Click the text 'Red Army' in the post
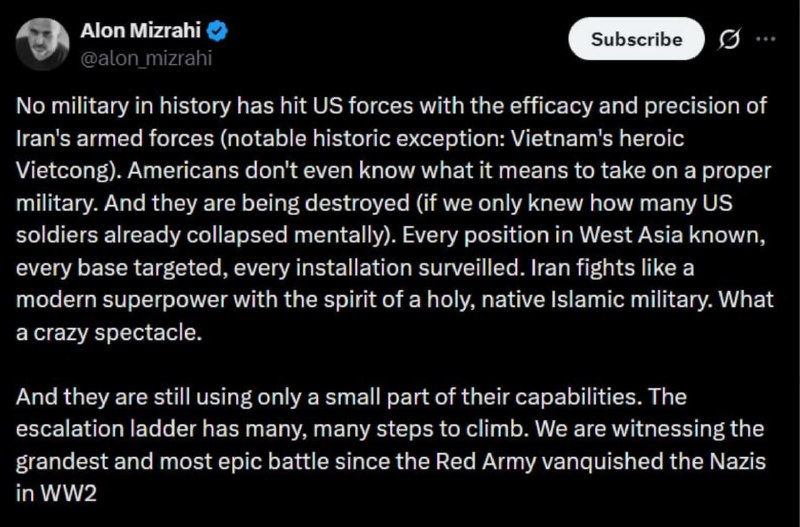 tap(485, 462)
